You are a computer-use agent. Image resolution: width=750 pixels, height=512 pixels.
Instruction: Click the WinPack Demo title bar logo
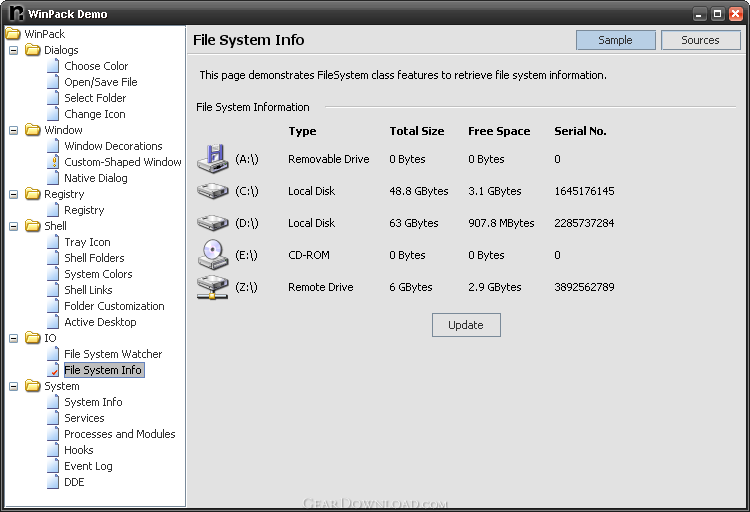pyautogui.click(x=16, y=13)
